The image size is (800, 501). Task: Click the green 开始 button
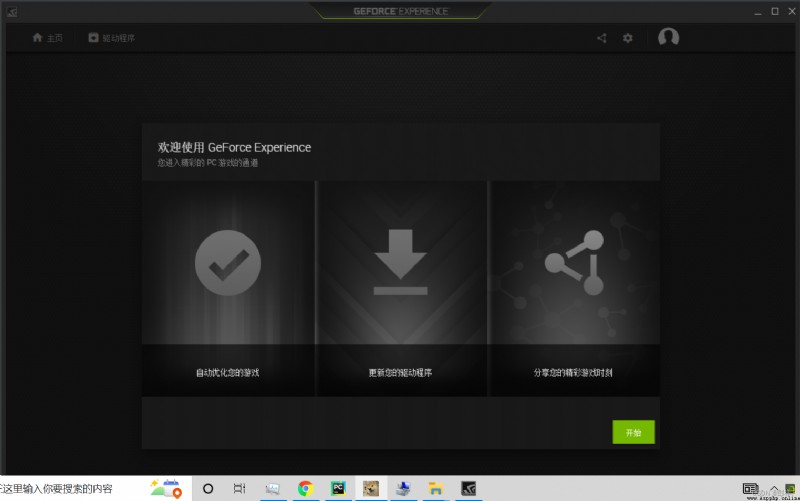click(x=633, y=432)
